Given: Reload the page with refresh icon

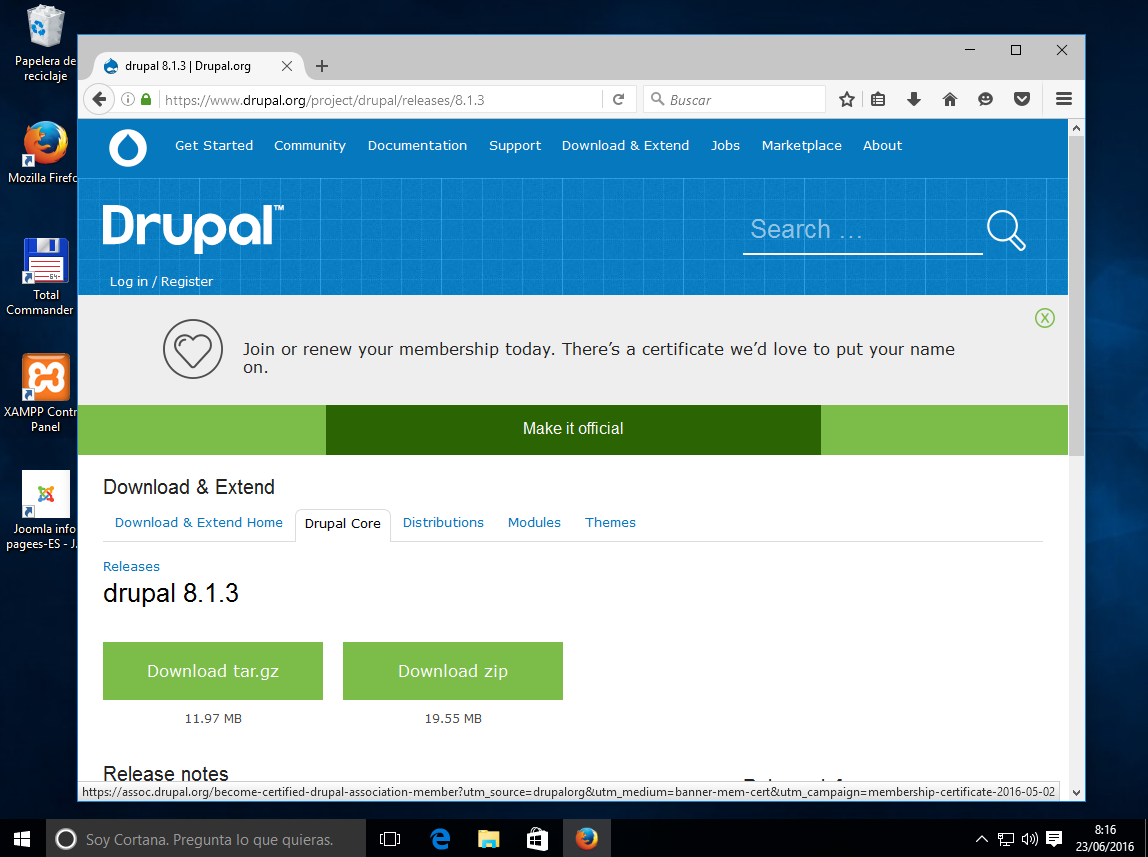Looking at the screenshot, I should click(x=619, y=100).
